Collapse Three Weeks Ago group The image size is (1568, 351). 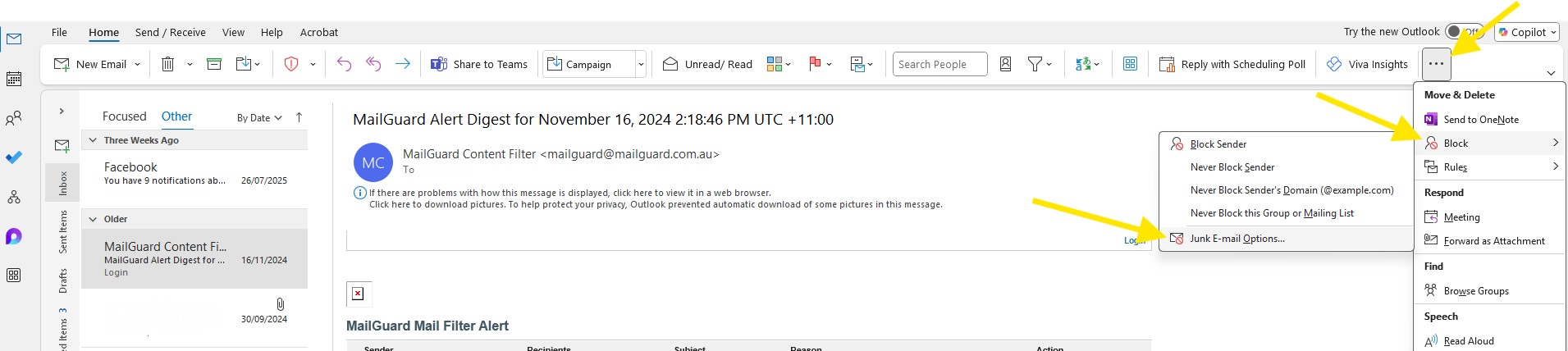pos(93,140)
